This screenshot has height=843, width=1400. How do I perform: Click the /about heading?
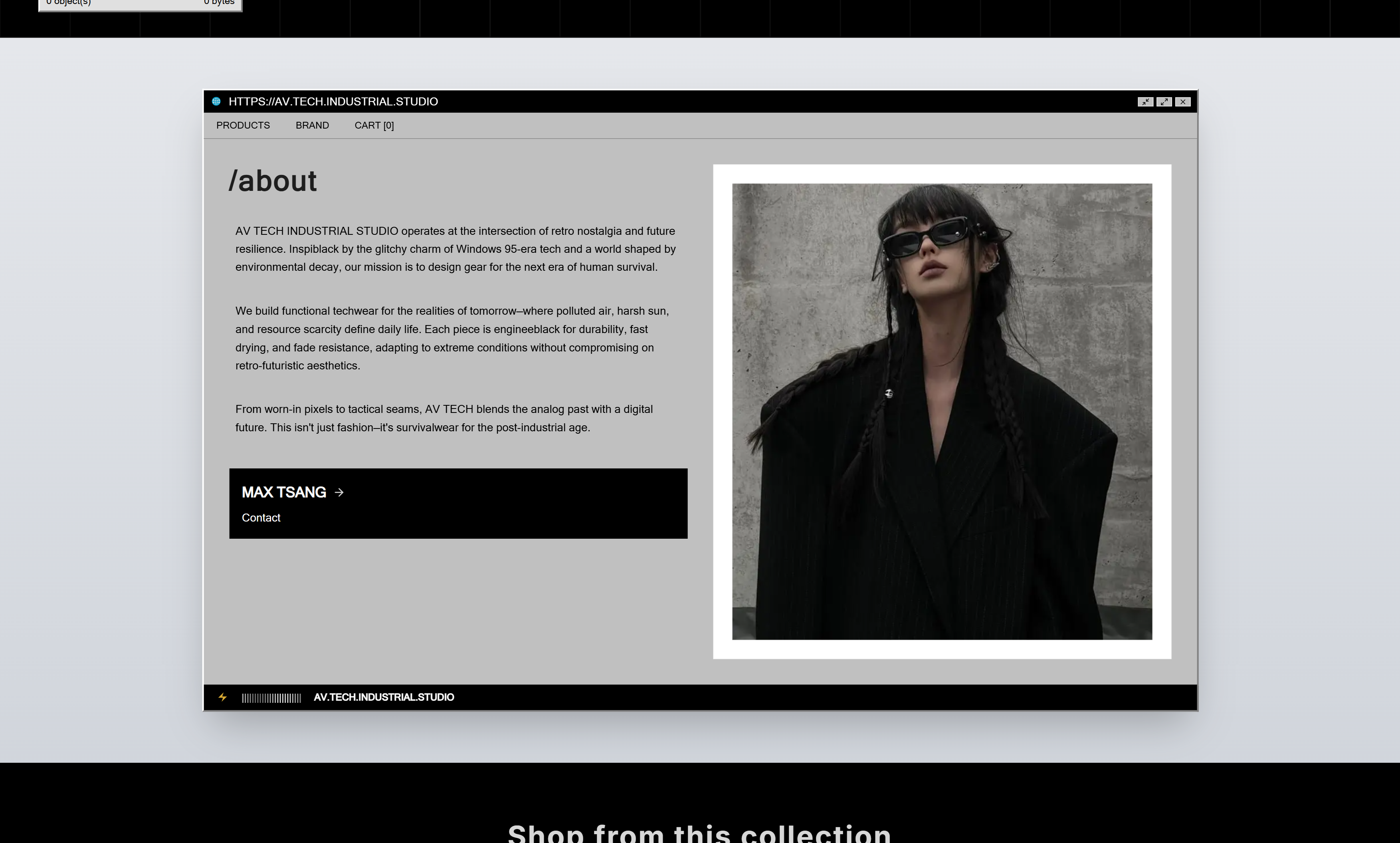coord(273,181)
